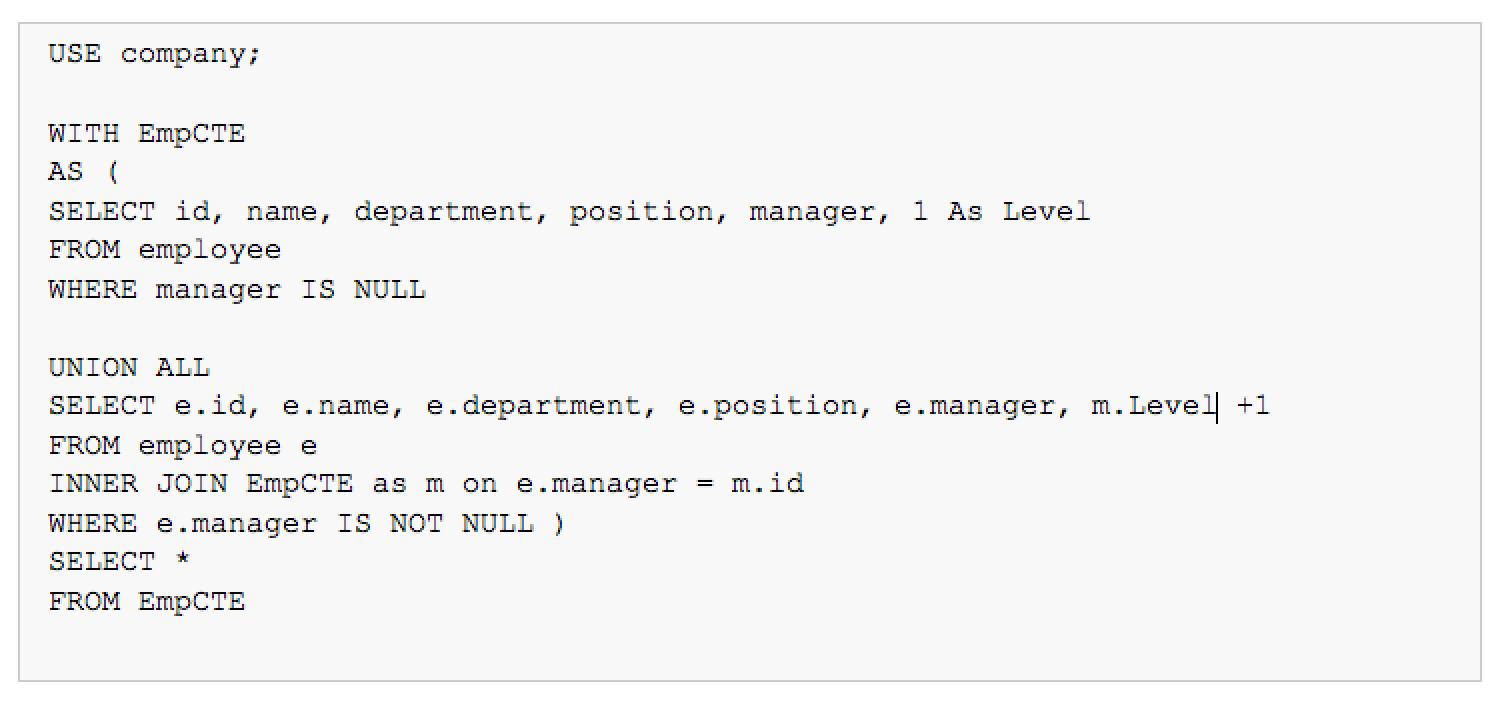Click "employee" in the first FROM line
1506x702 pixels.
pyautogui.click(x=210, y=250)
